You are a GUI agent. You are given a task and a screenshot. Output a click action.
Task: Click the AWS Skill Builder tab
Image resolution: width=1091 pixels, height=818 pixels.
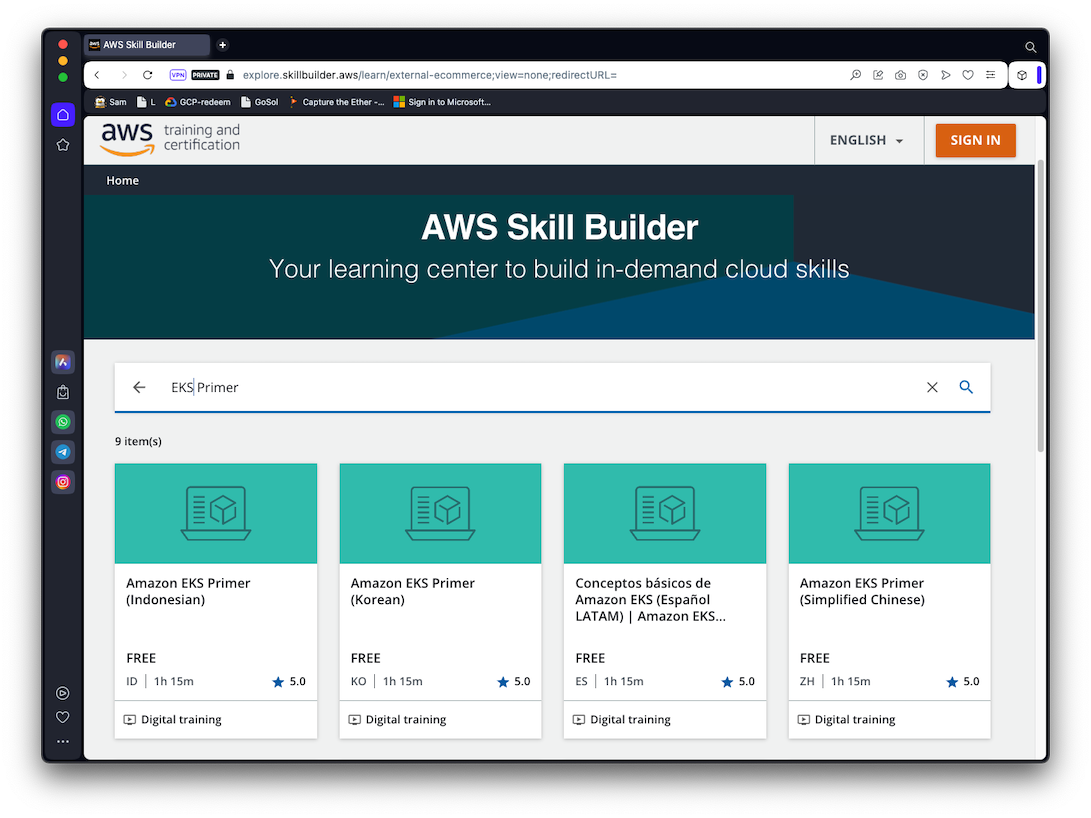tap(147, 45)
